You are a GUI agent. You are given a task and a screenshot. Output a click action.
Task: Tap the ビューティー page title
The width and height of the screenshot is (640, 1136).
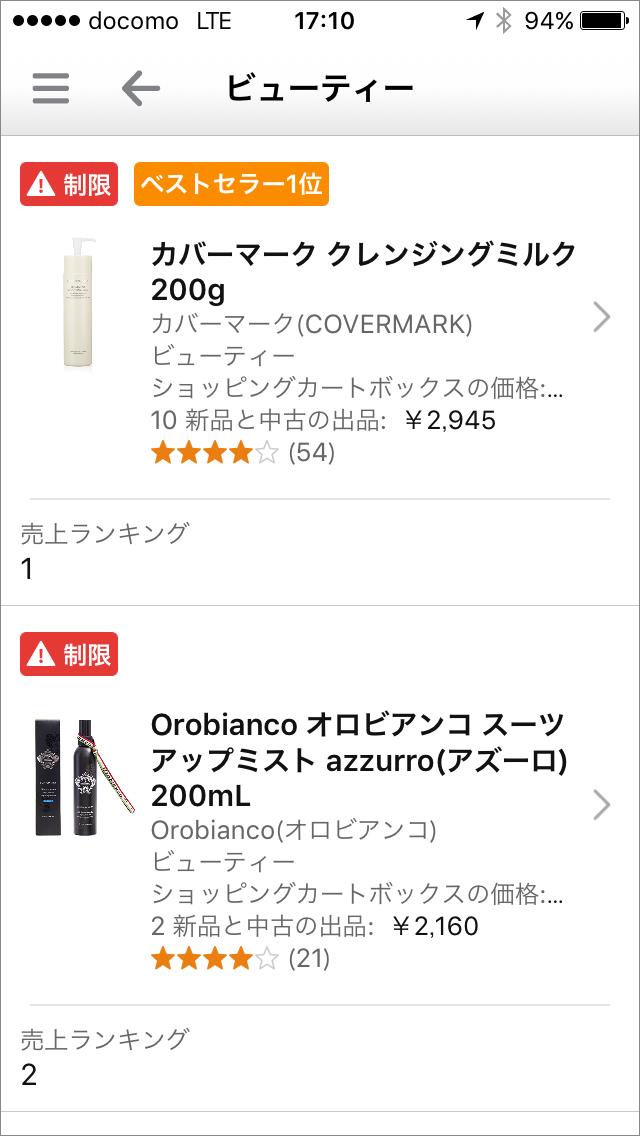click(x=320, y=89)
